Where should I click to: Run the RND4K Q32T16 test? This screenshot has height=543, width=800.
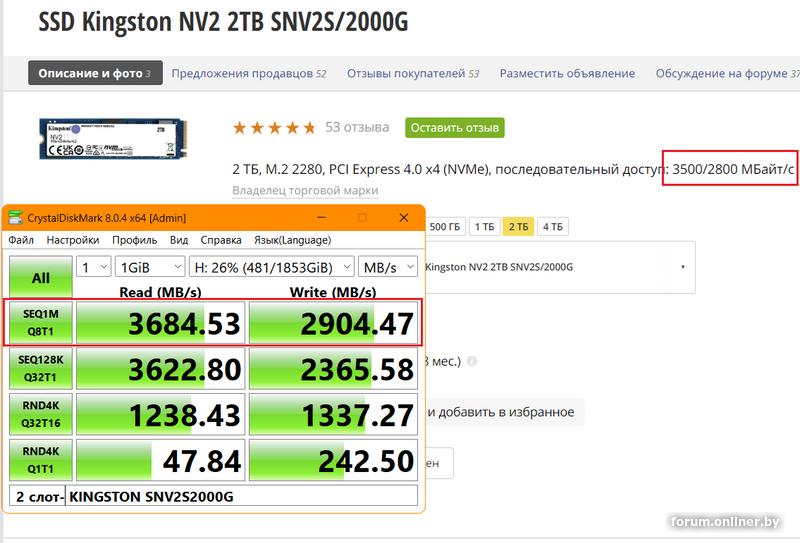(x=41, y=414)
